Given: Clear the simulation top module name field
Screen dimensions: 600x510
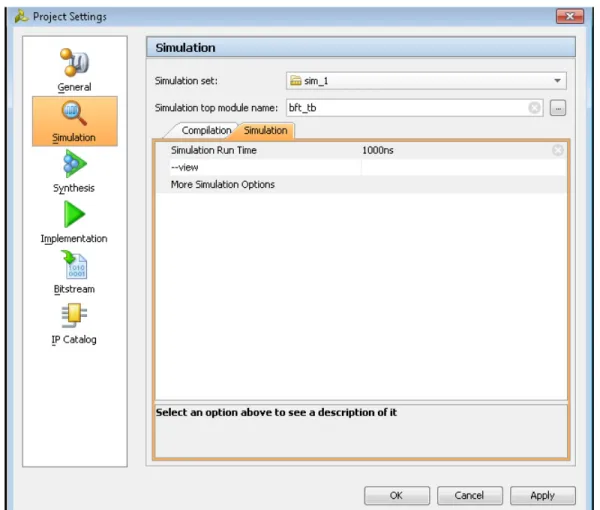Looking at the screenshot, I should tap(534, 108).
